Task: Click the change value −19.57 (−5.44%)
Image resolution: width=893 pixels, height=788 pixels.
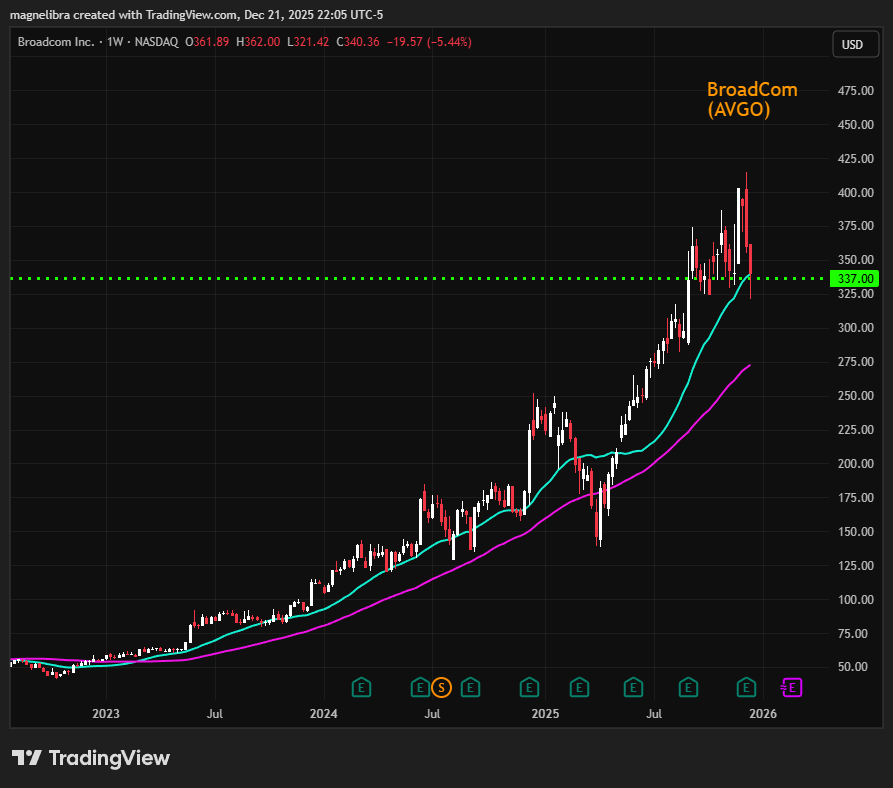Action: point(429,42)
